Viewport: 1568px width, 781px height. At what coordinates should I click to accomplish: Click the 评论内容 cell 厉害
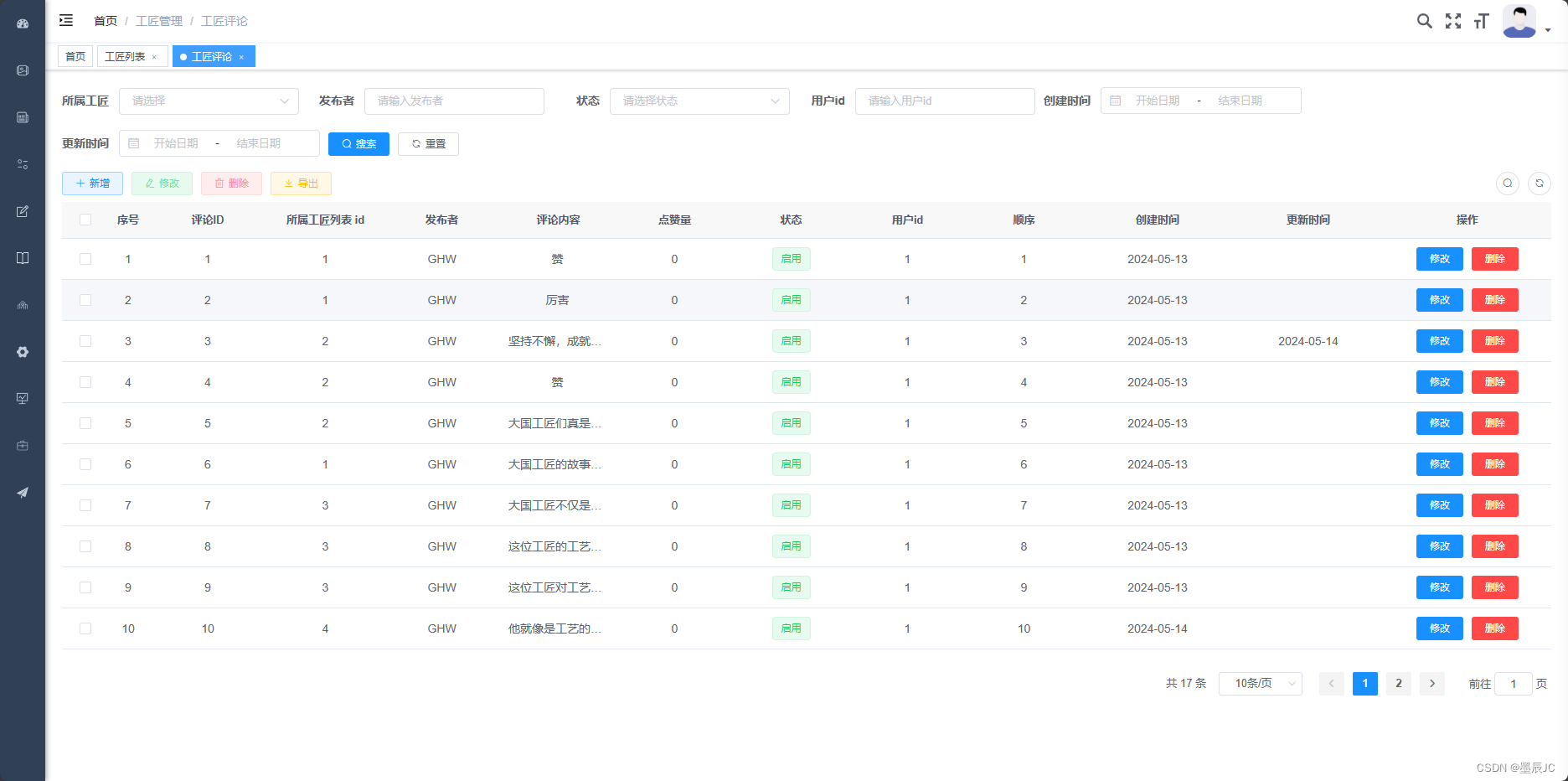coord(558,300)
